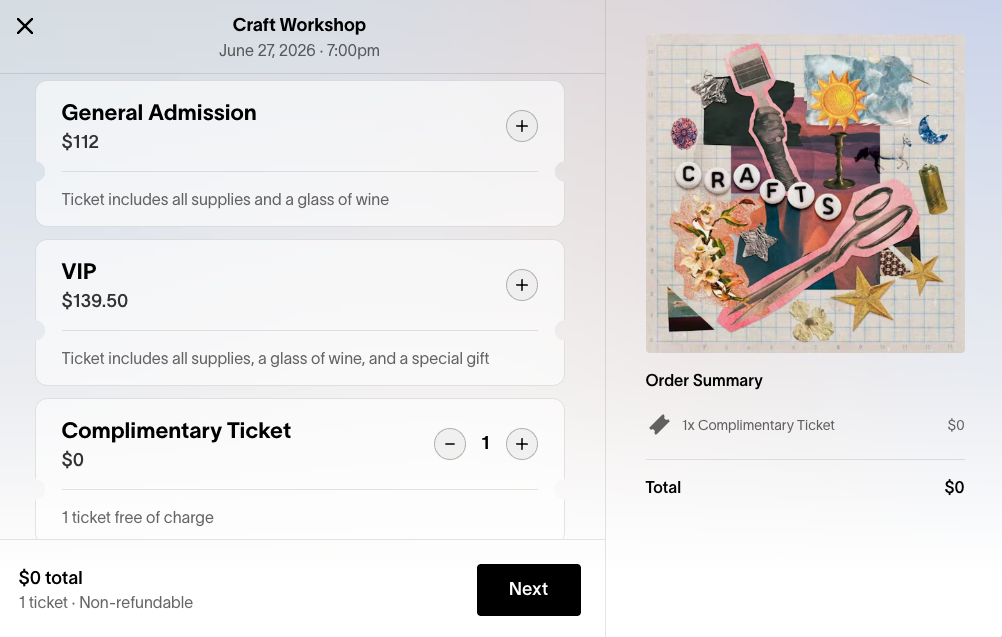Image resolution: width=1002 pixels, height=637 pixels.
Task: Click the Next button
Action: pos(528,590)
